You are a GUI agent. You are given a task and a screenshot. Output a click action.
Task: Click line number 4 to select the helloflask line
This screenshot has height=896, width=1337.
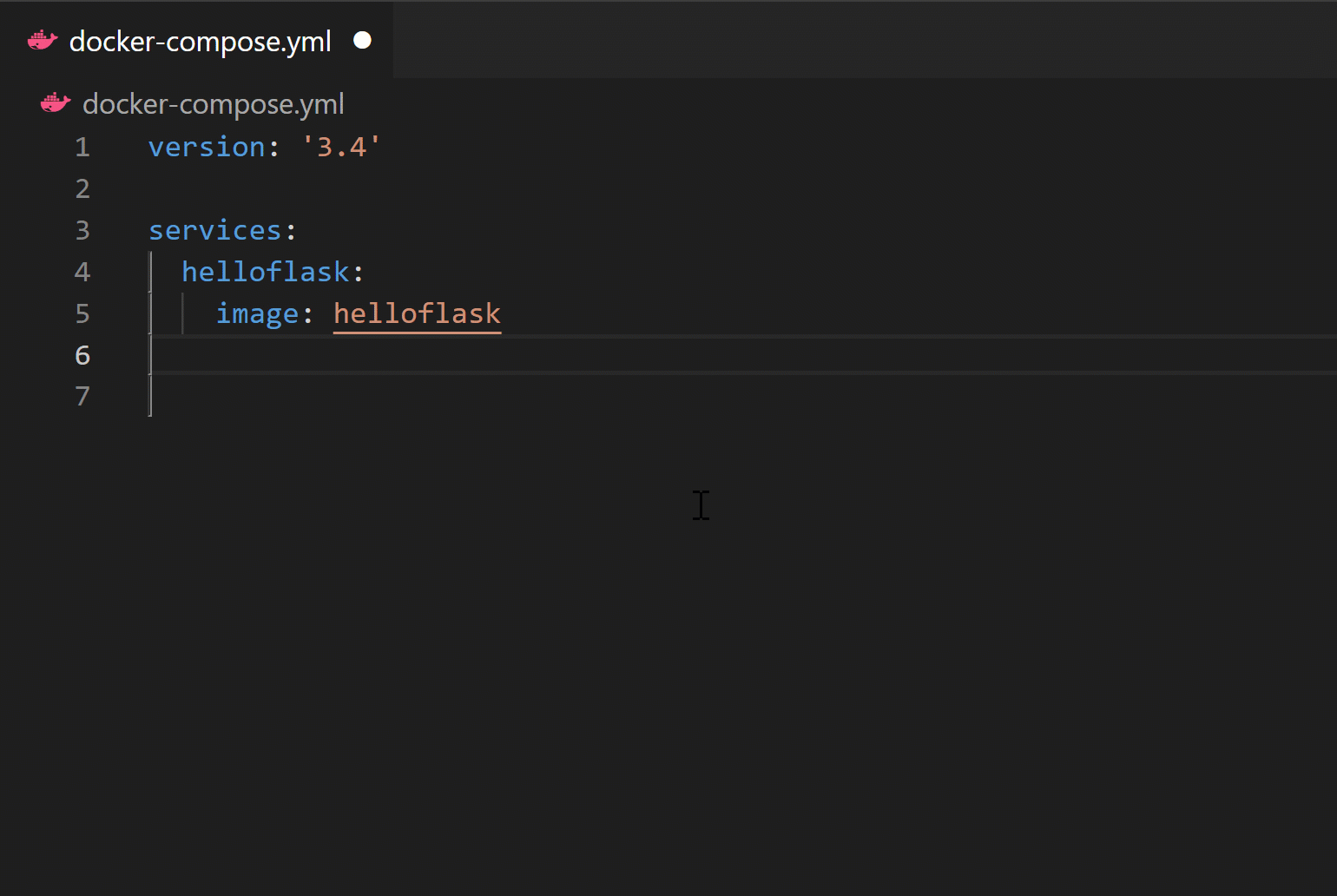82,272
